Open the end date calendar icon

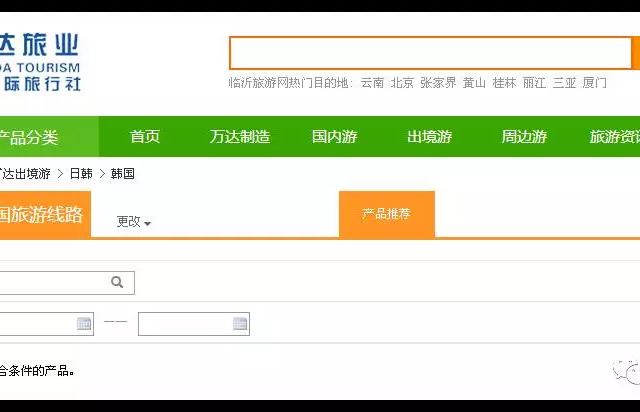tap(240, 324)
